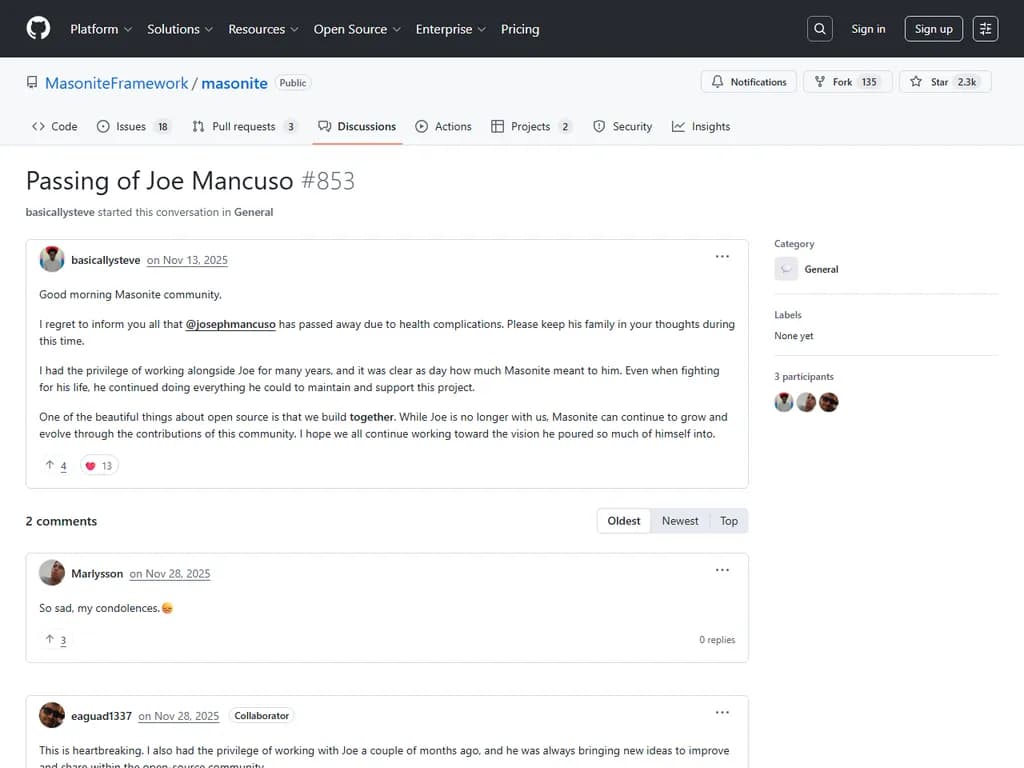The image size is (1024, 768).
Task: Click basicallysteve's avatar in the post
Action: 52,260
